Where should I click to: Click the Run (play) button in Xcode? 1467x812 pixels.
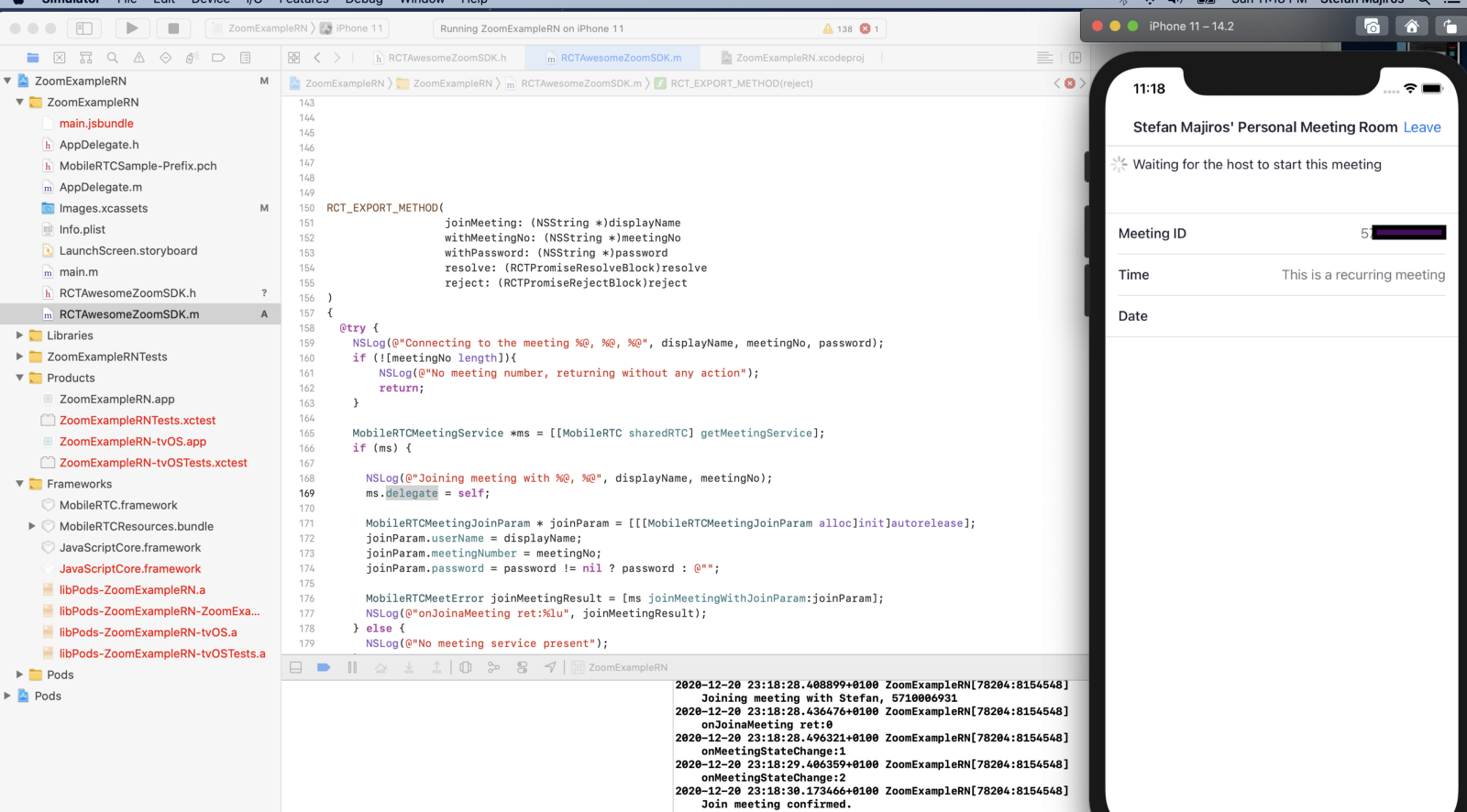pos(132,28)
